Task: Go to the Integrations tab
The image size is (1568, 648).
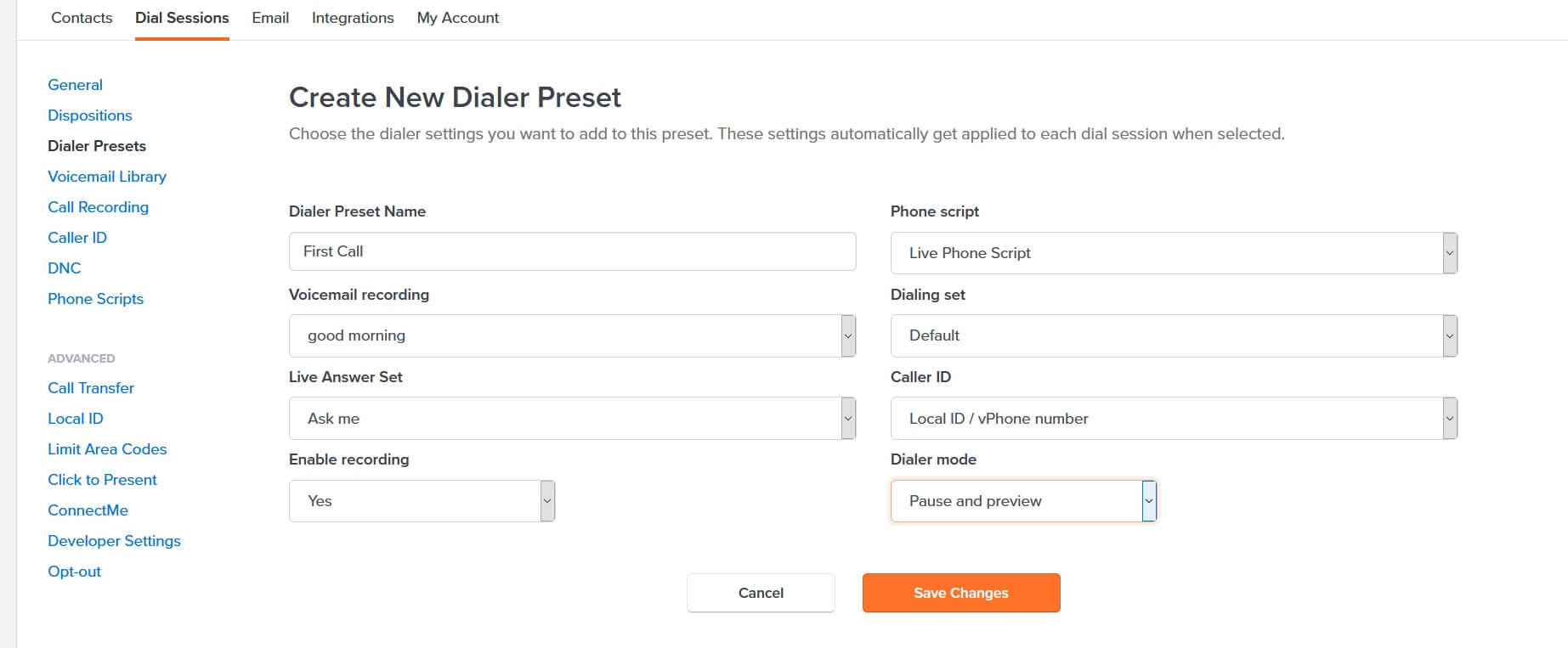Action: coord(353,18)
